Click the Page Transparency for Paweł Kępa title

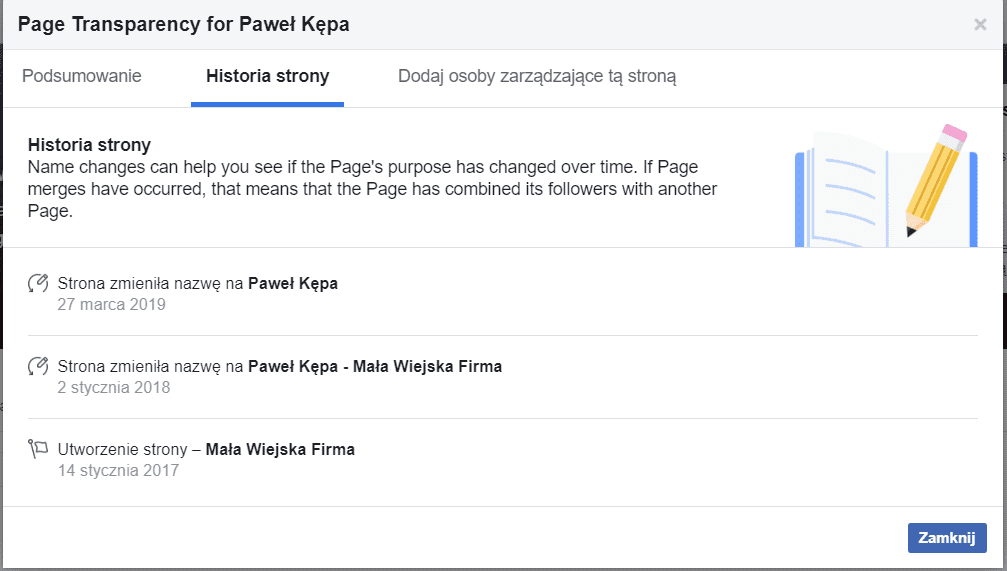click(x=184, y=24)
